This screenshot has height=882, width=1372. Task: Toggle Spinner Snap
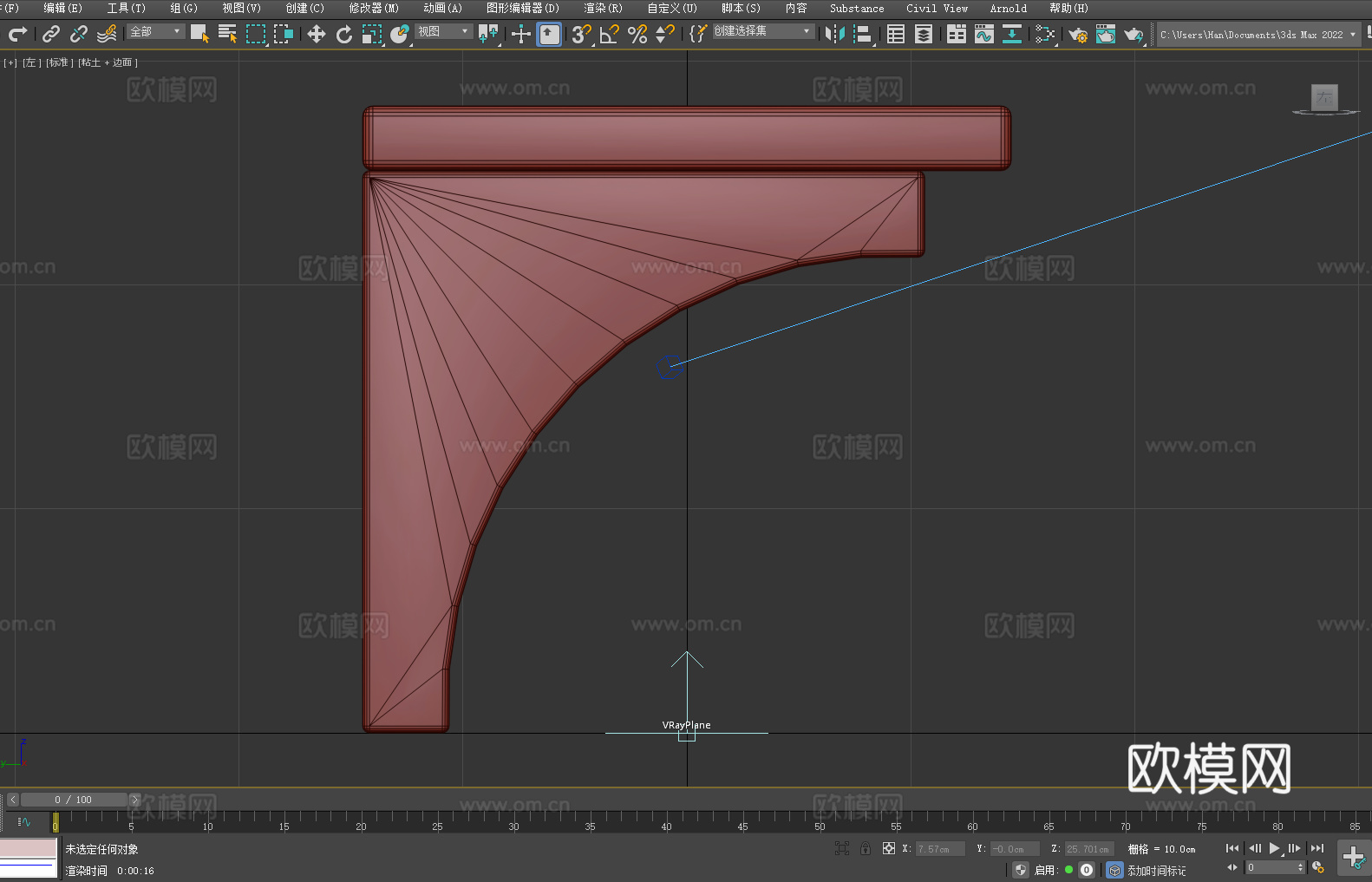click(665, 34)
